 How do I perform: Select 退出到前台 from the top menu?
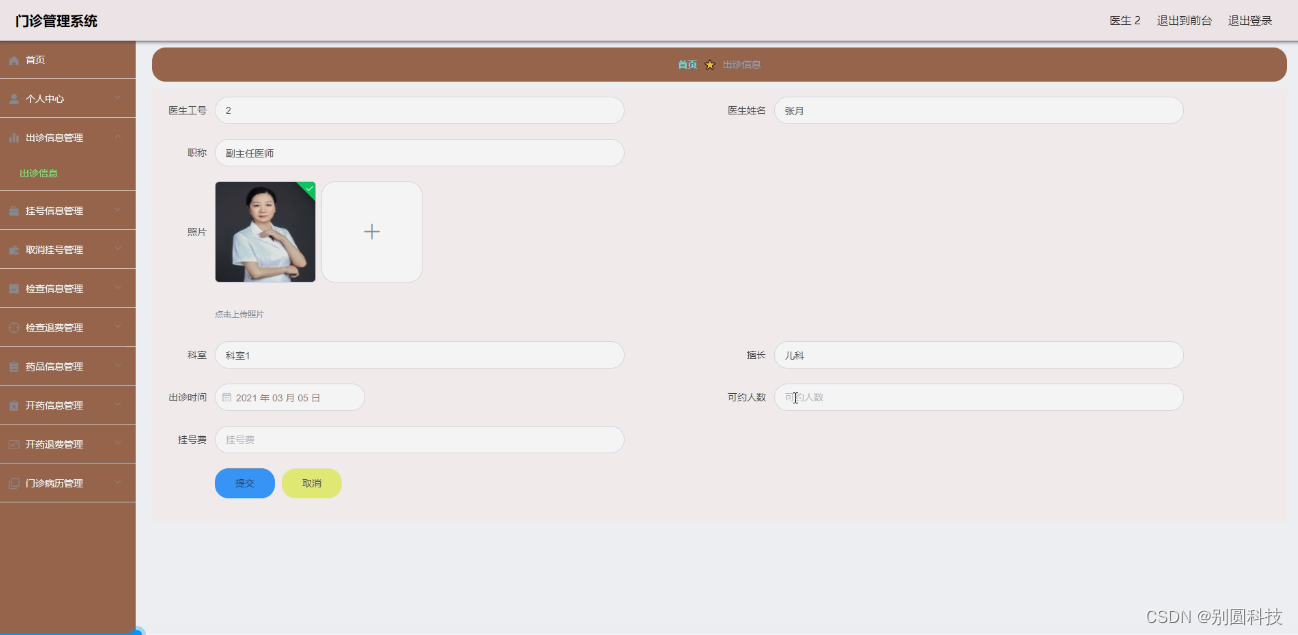1185,19
